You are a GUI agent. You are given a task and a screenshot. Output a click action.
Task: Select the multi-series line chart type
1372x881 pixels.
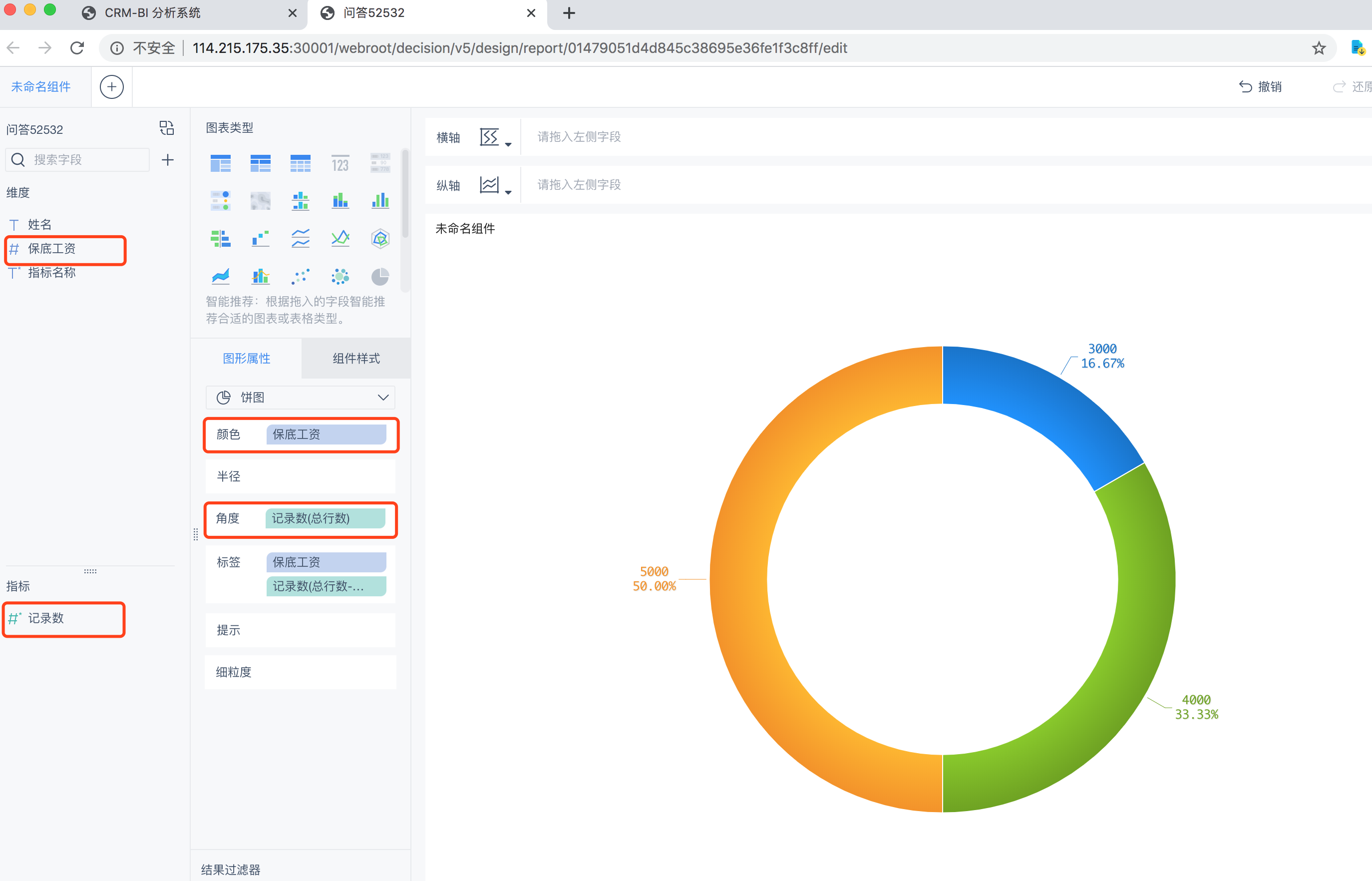[x=341, y=239]
